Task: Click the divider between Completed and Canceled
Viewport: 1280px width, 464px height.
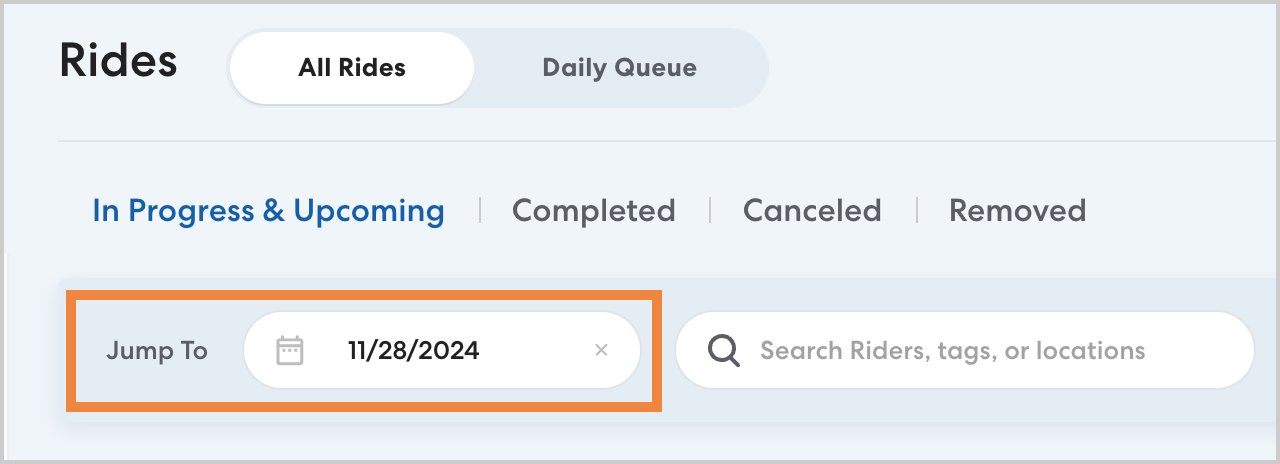Action: [x=710, y=210]
